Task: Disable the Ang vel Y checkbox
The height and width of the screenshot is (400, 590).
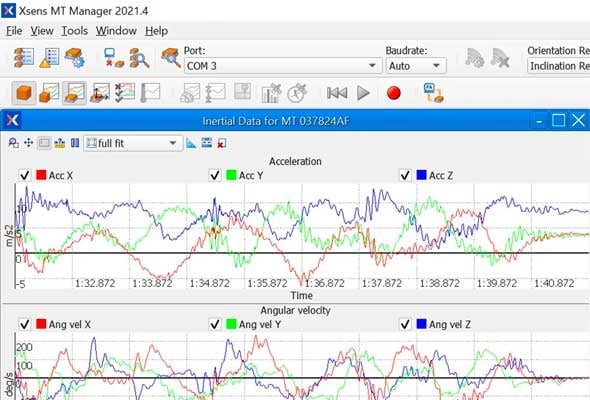Action: (215, 324)
